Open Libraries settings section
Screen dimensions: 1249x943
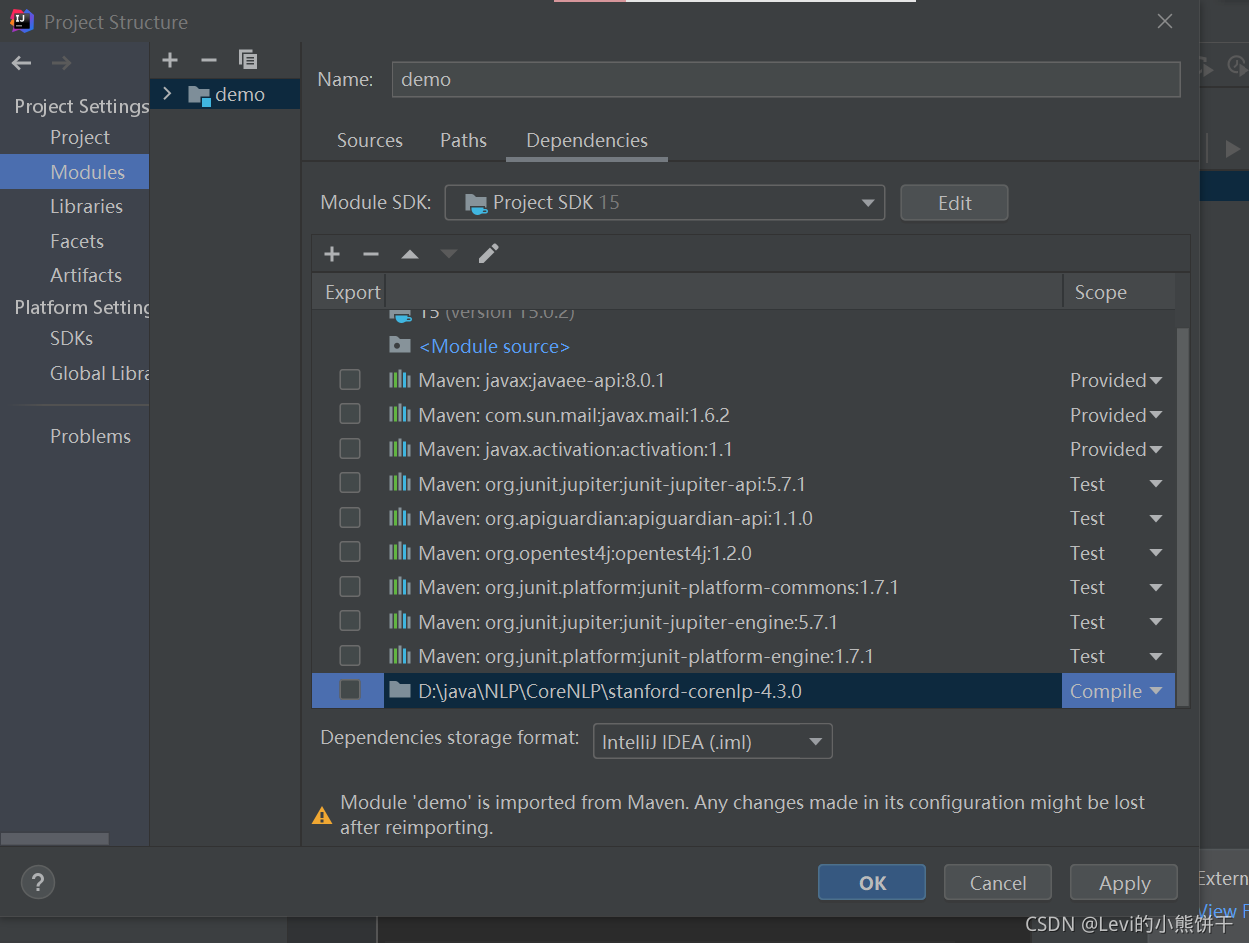[x=87, y=206]
